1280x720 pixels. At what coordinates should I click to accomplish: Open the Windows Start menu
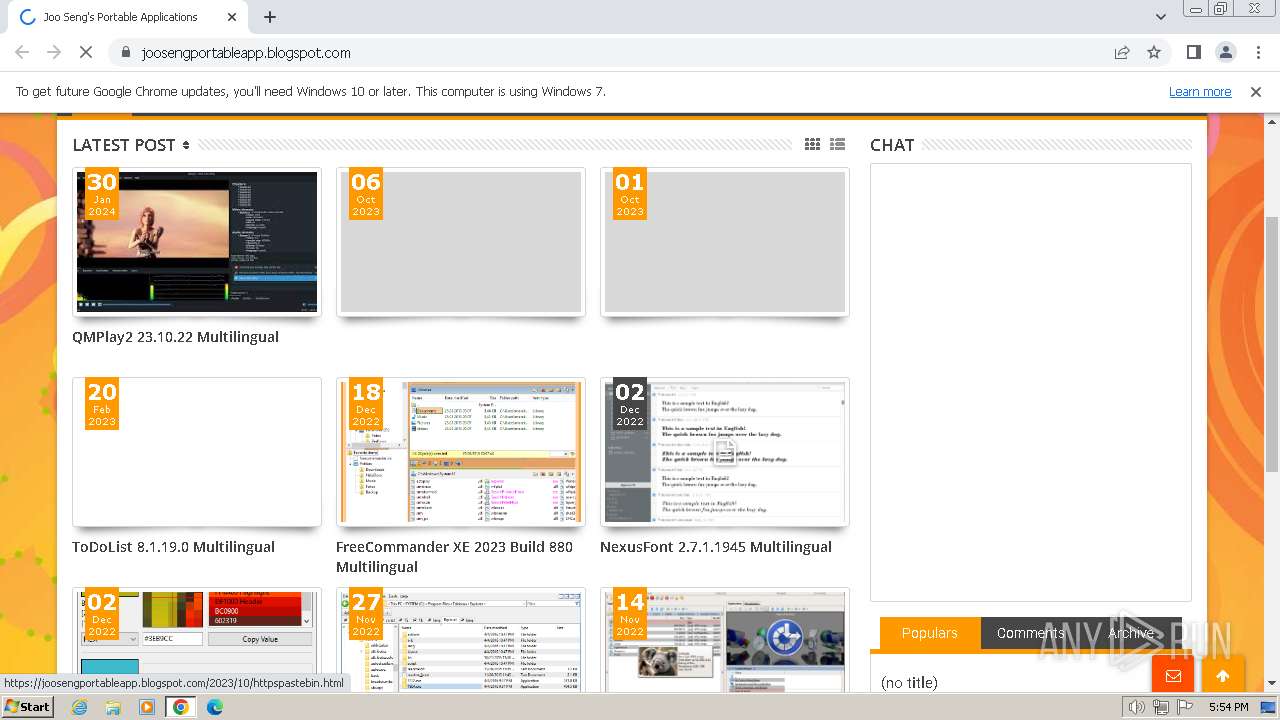27,707
